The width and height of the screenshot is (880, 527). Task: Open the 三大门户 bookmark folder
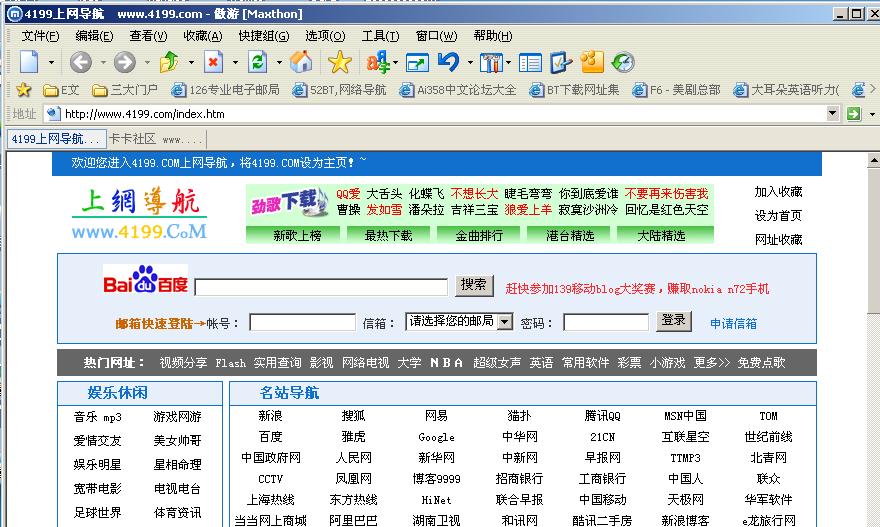130,90
